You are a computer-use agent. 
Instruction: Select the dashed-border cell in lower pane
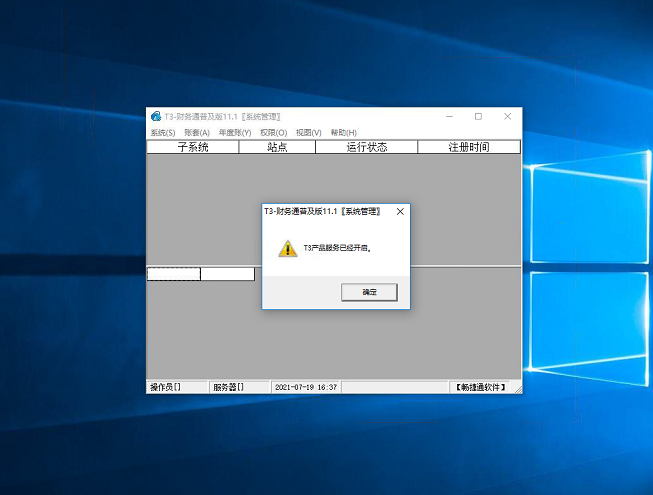pos(174,274)
